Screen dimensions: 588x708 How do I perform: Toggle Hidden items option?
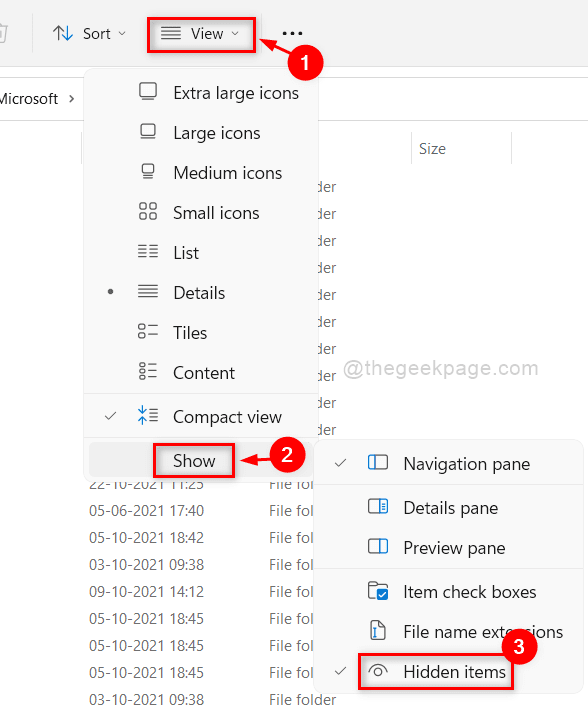pos(448,671)
